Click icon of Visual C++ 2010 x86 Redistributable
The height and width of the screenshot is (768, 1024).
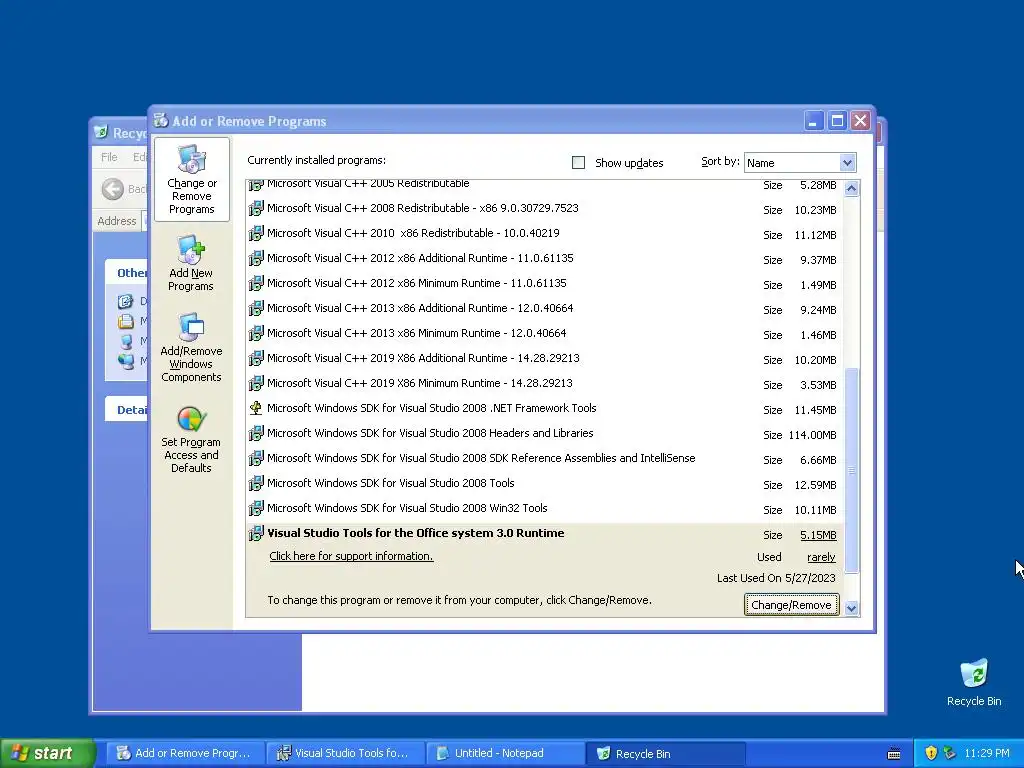[256, 233]
